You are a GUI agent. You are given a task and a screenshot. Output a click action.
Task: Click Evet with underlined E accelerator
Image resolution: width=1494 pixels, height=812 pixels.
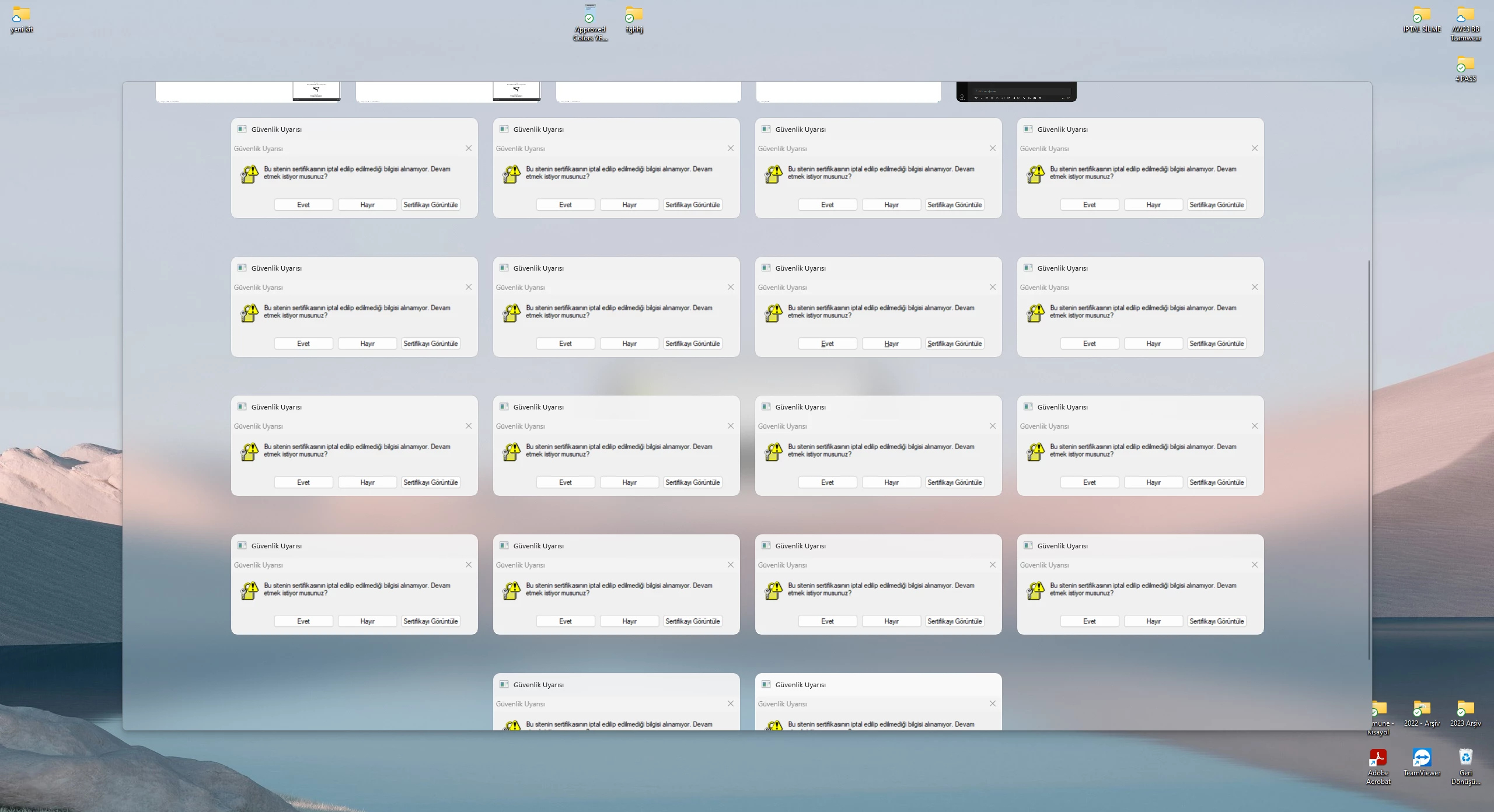[x=827, y=344]
